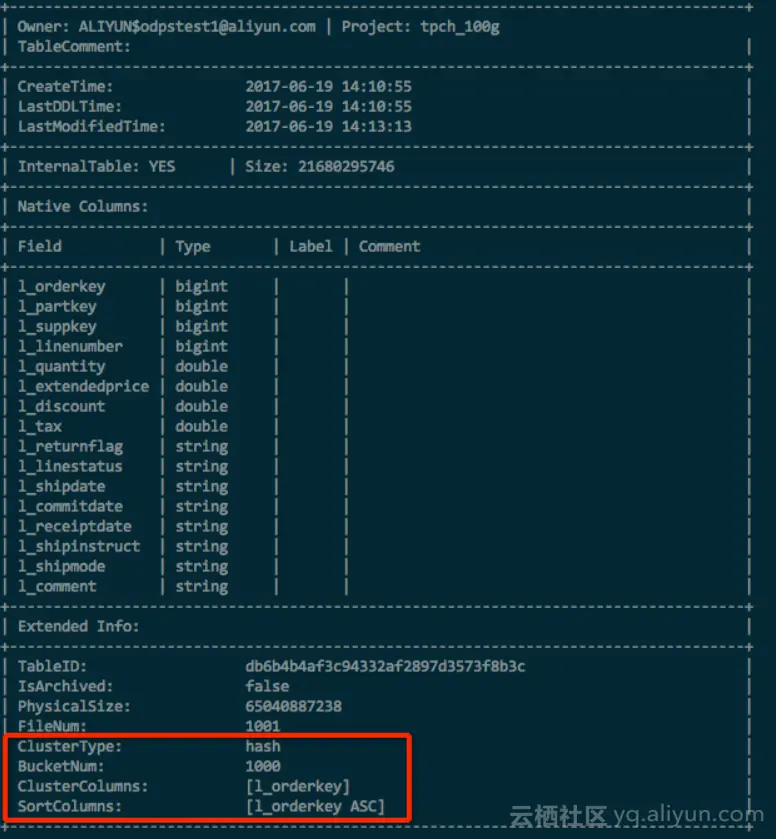This screenshot has height=839, width=776.
Task: Click the string type of l_returnflag
Action: coord(202,446)
